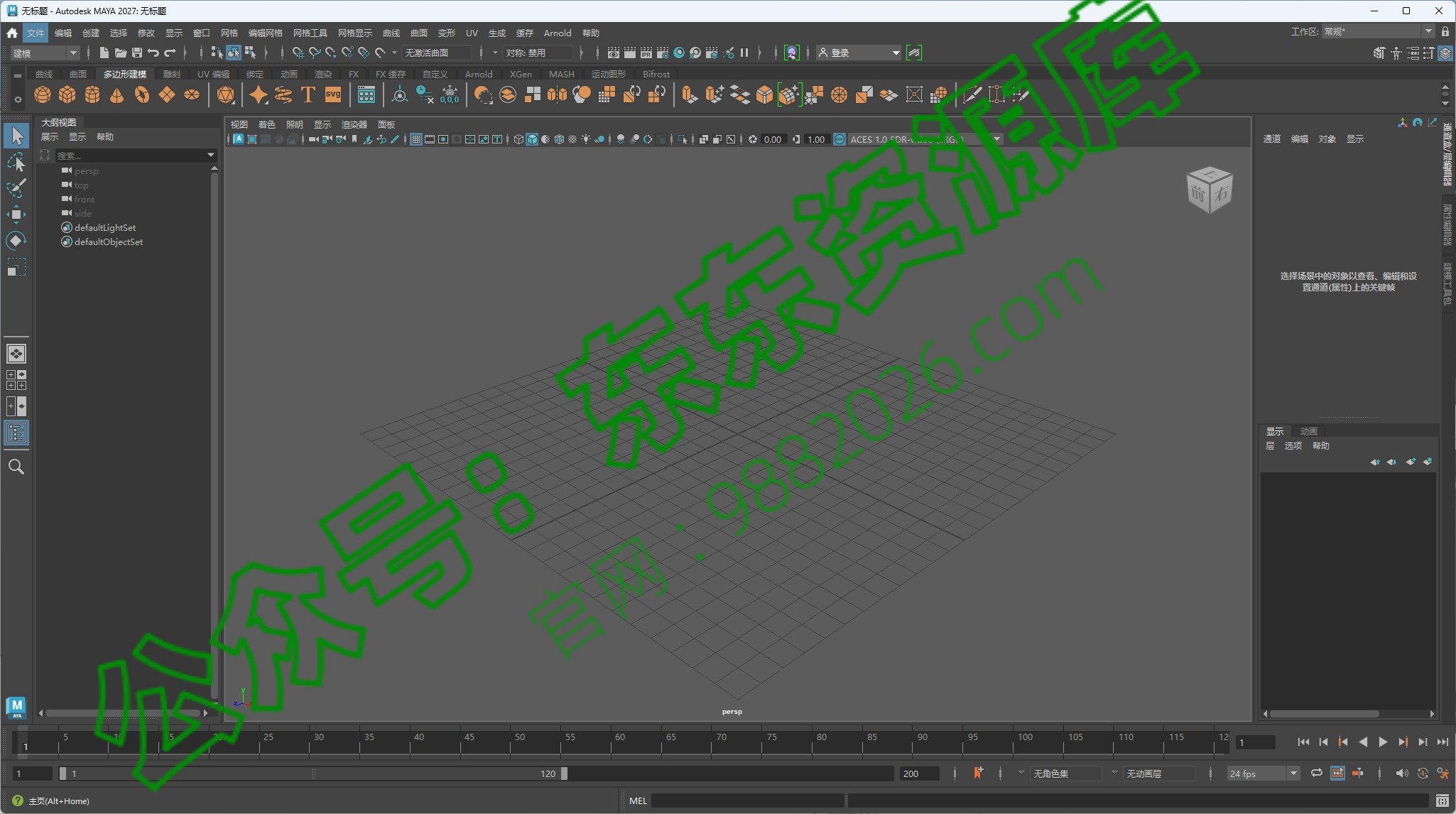Viewport: 1456px width, 814px height.
Task: Select the Move tool in the toolbox
Action: click(x=16, y=215)
